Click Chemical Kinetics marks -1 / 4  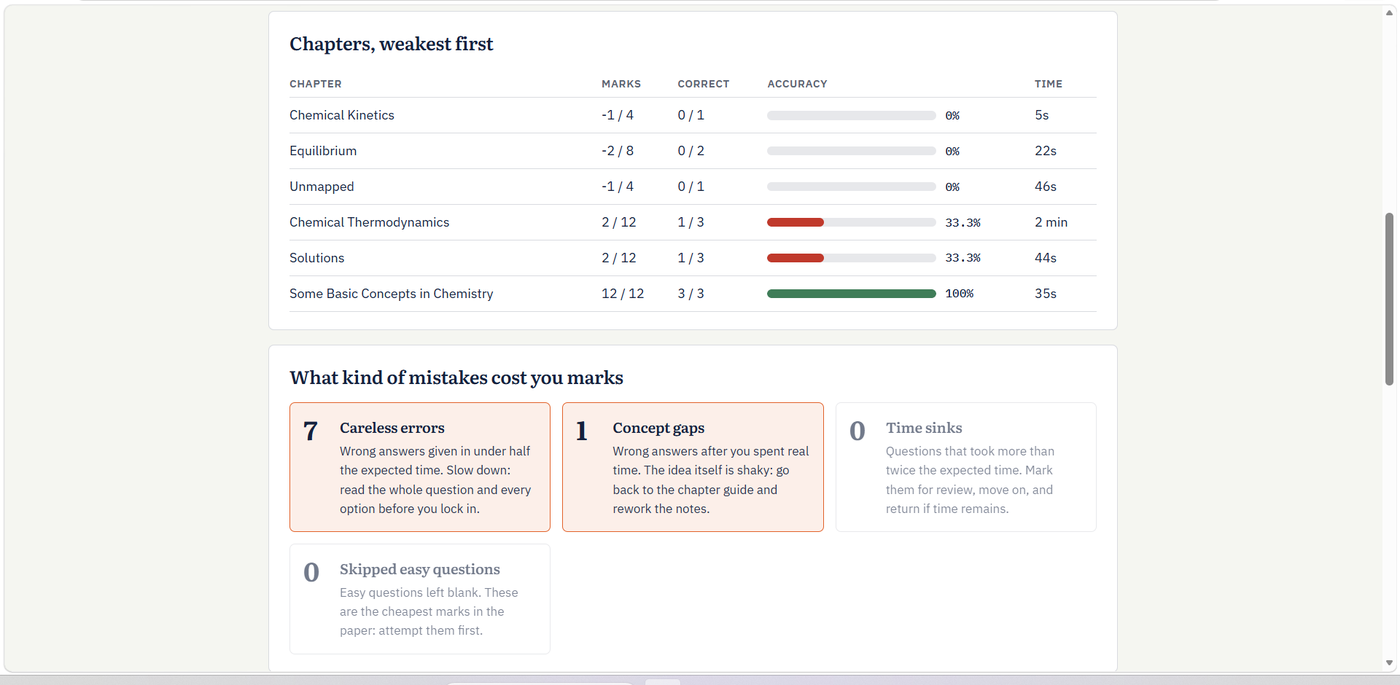618,115
